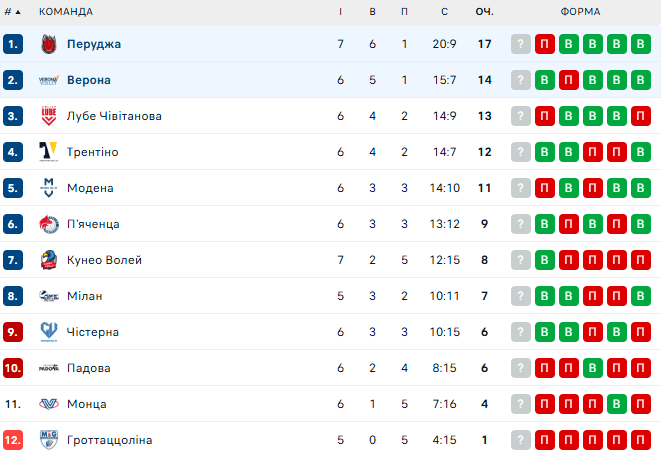Click the Перуджа team logo
This screenshot has width=669, height=453.
[x=48, y=44]
